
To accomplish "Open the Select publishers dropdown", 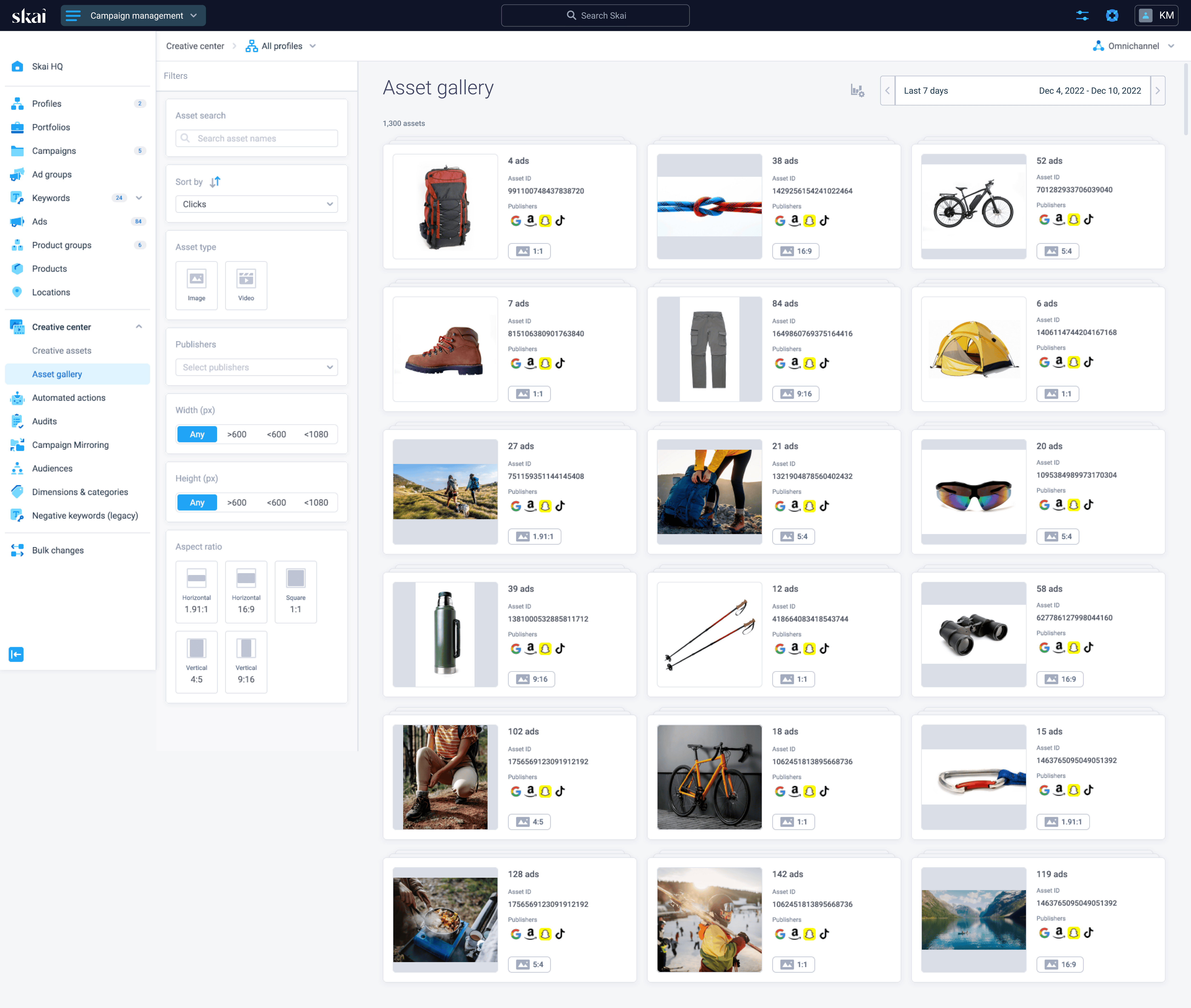I will (257, 367).
